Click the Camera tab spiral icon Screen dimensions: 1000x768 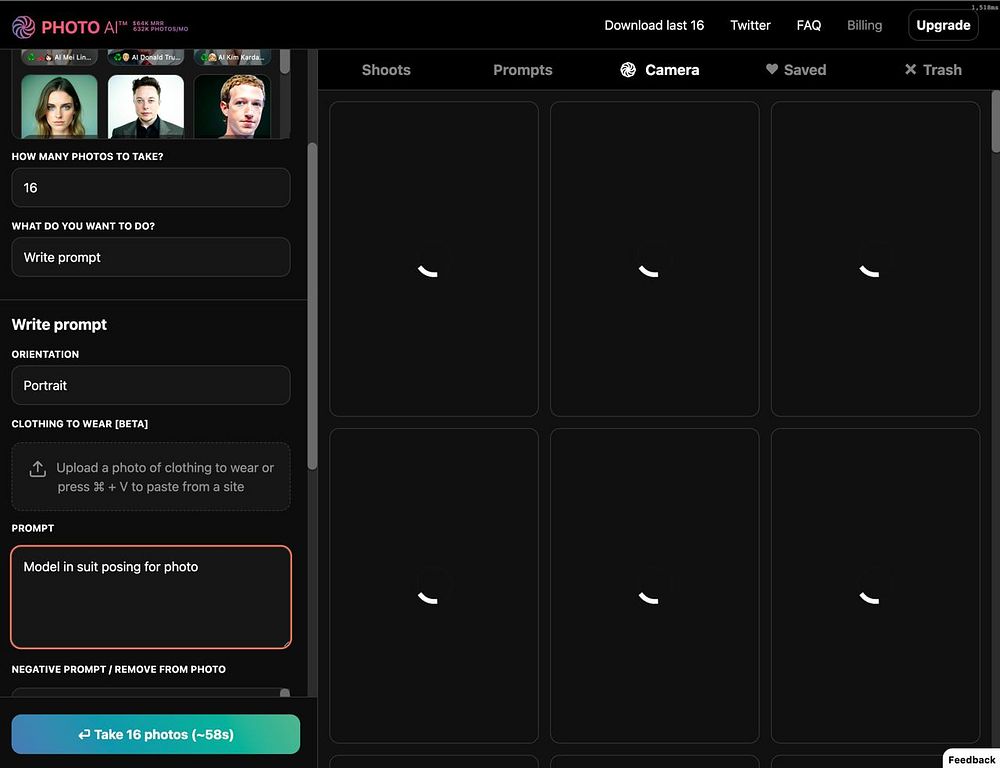click(x=628, y=70)
